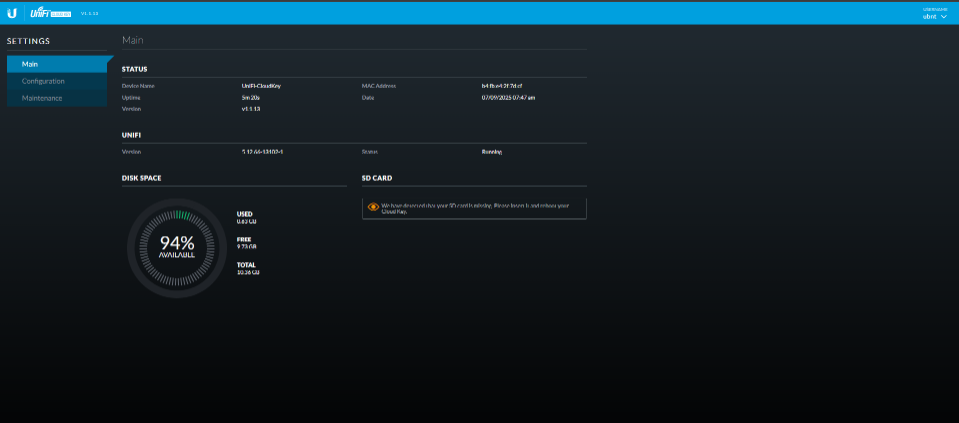Click the MAC address value
Viewport: 959px width, 423px height.
[502, 86]
